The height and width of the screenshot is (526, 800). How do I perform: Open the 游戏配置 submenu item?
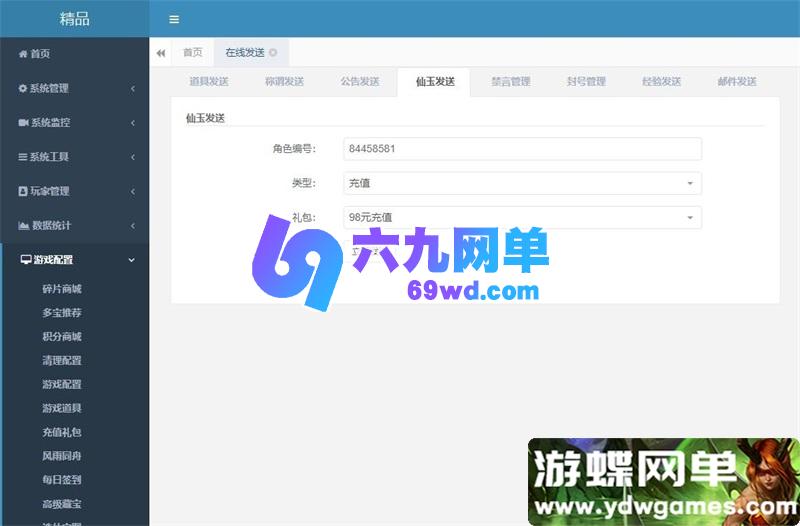62,384
